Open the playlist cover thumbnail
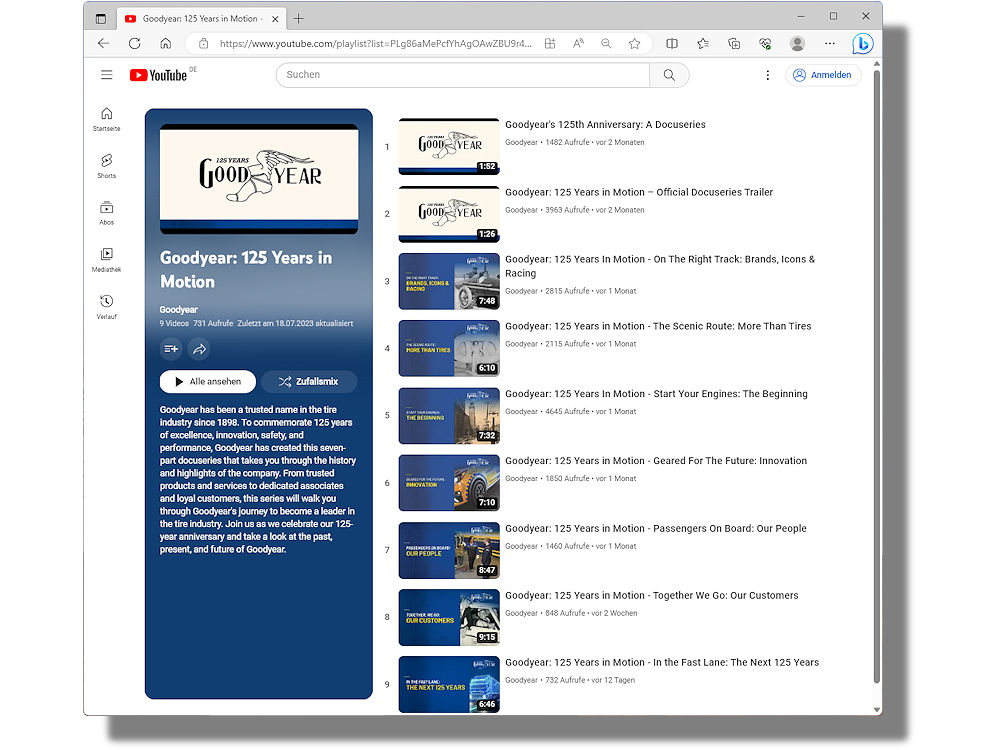1000x750 pixels. point(259,179)
